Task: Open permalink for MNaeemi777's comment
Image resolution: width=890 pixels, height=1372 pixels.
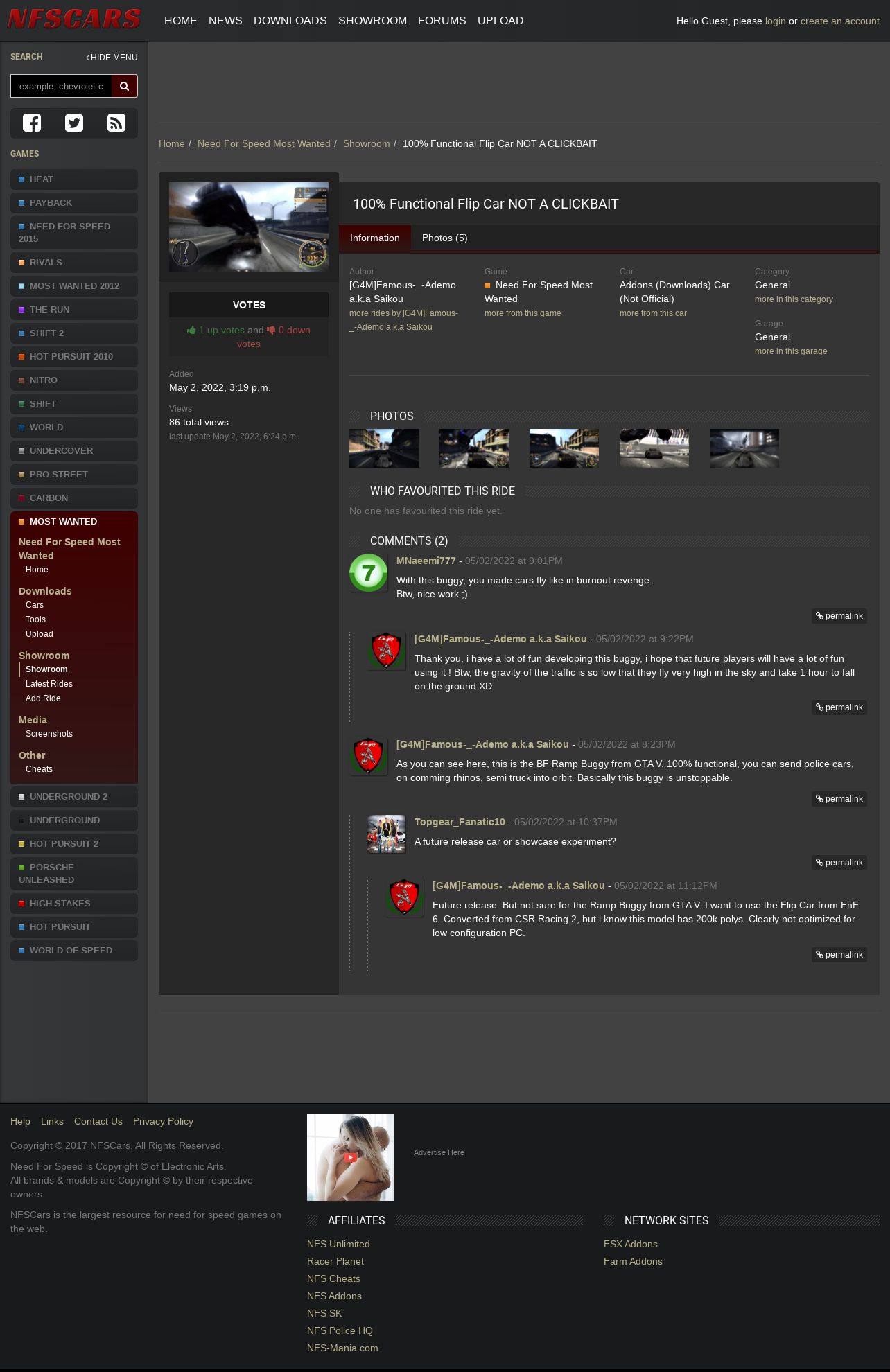Action: coord(839,616)
